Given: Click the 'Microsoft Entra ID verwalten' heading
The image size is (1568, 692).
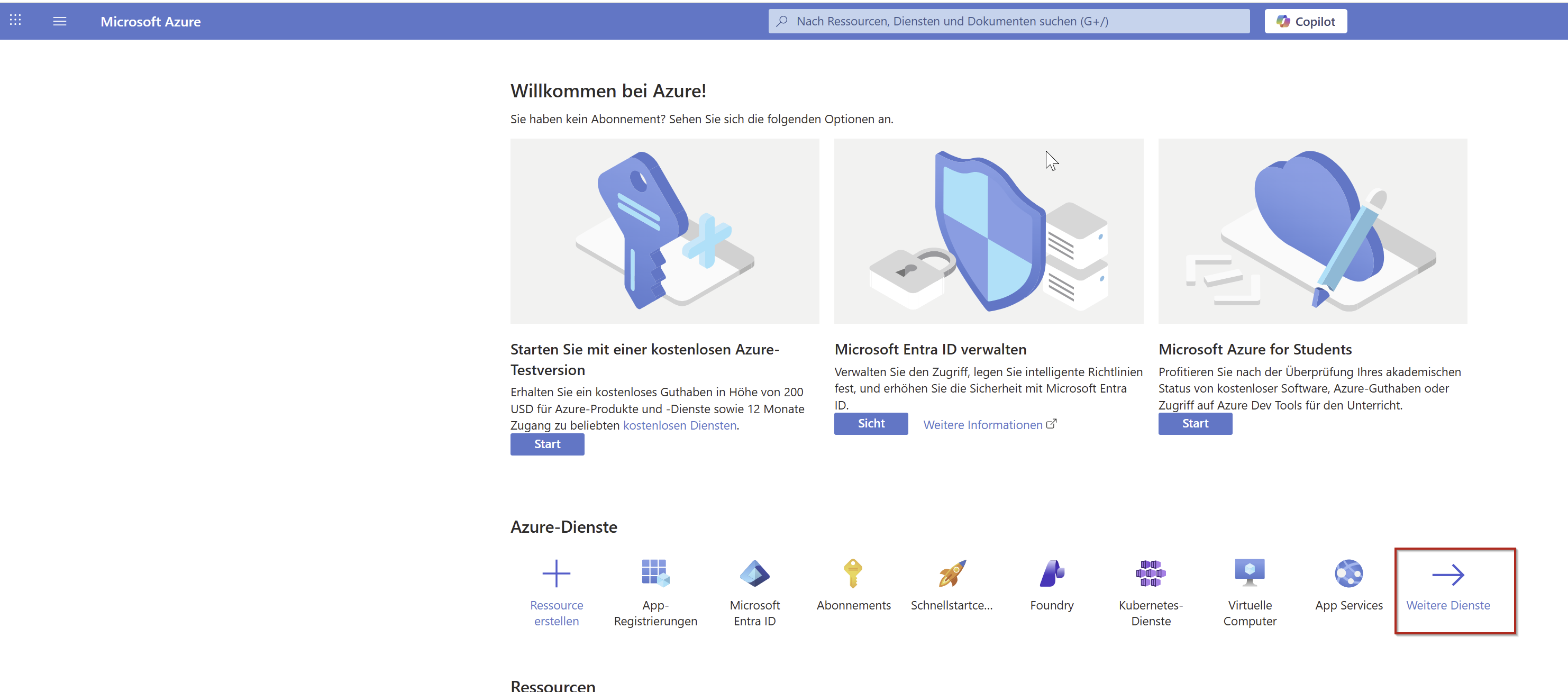Looking at the screenshot, I should coord(930,349).
